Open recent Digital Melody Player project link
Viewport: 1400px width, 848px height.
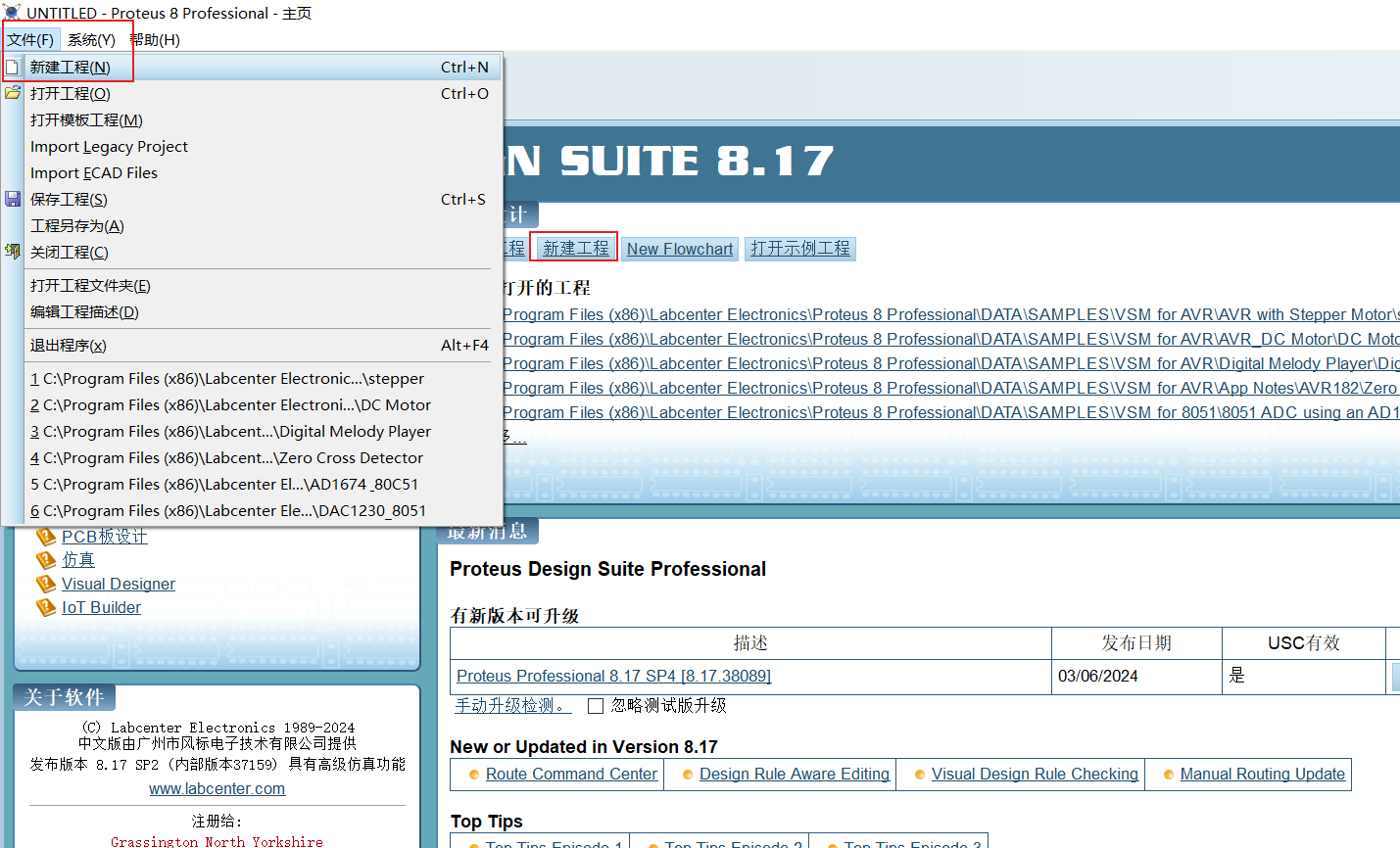click(951, 364)
